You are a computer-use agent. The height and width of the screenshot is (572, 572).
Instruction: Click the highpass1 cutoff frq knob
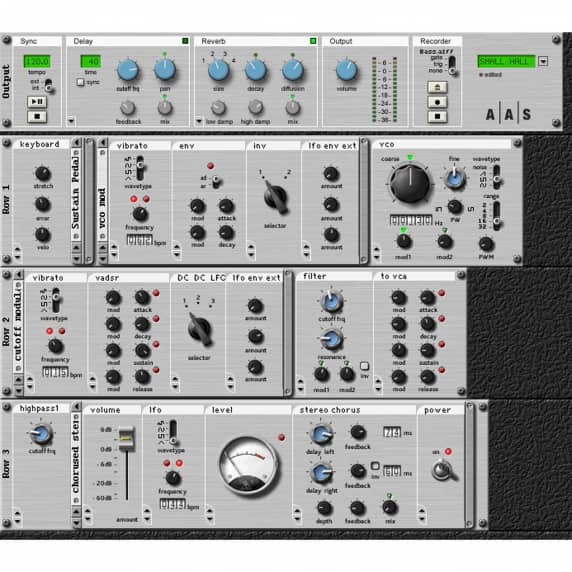coord(41,434)
